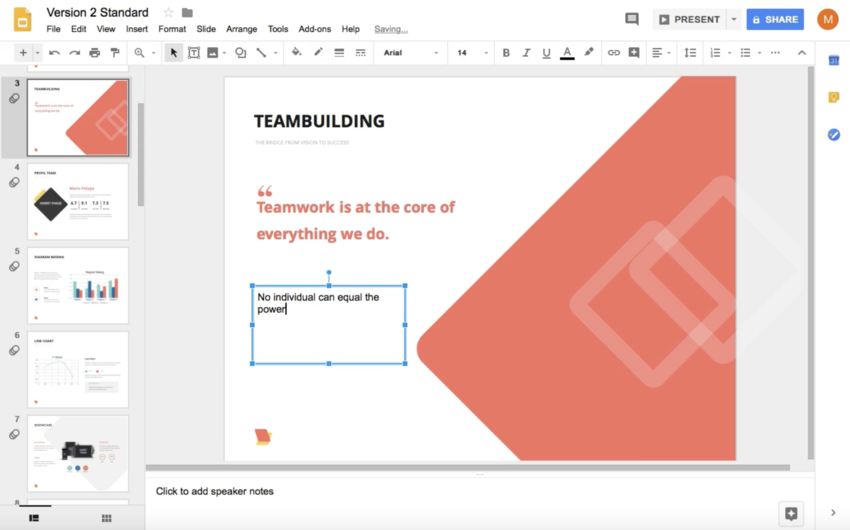Expand the line type dropdown arrow
Screen dimensions: 850x530
pos(275,53)
